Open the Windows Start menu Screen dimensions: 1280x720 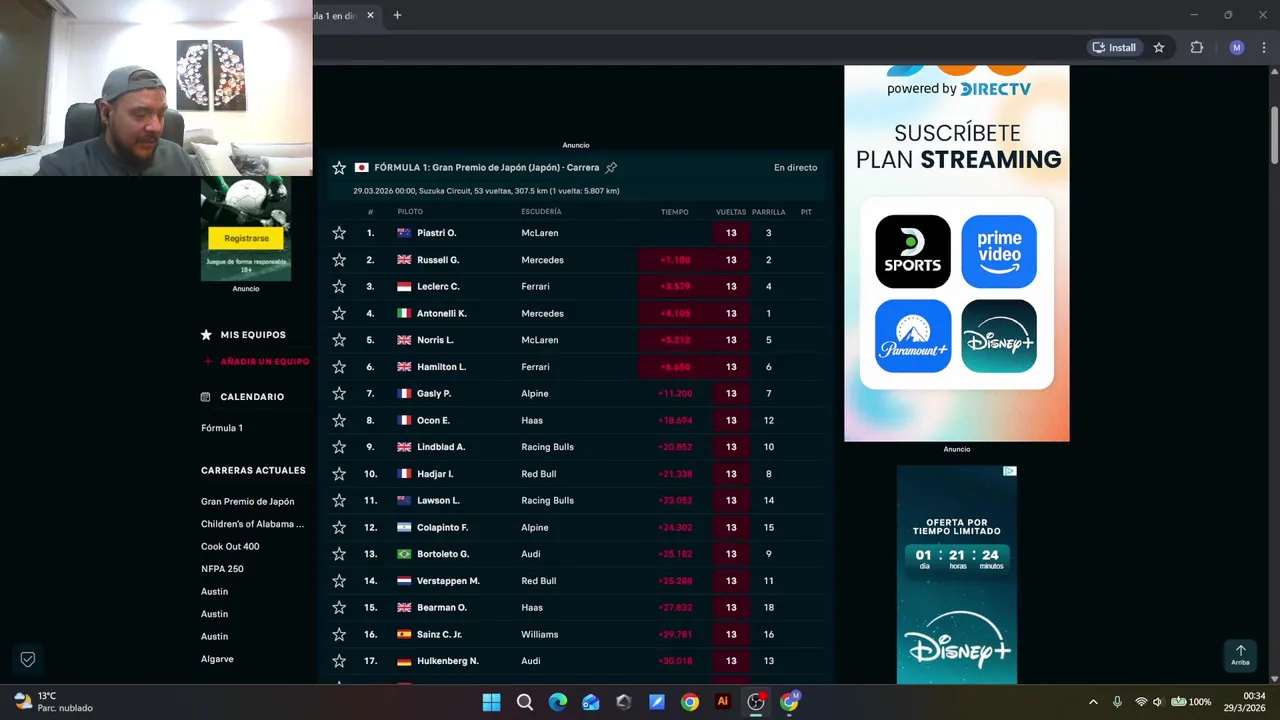(x=491, y=702)
